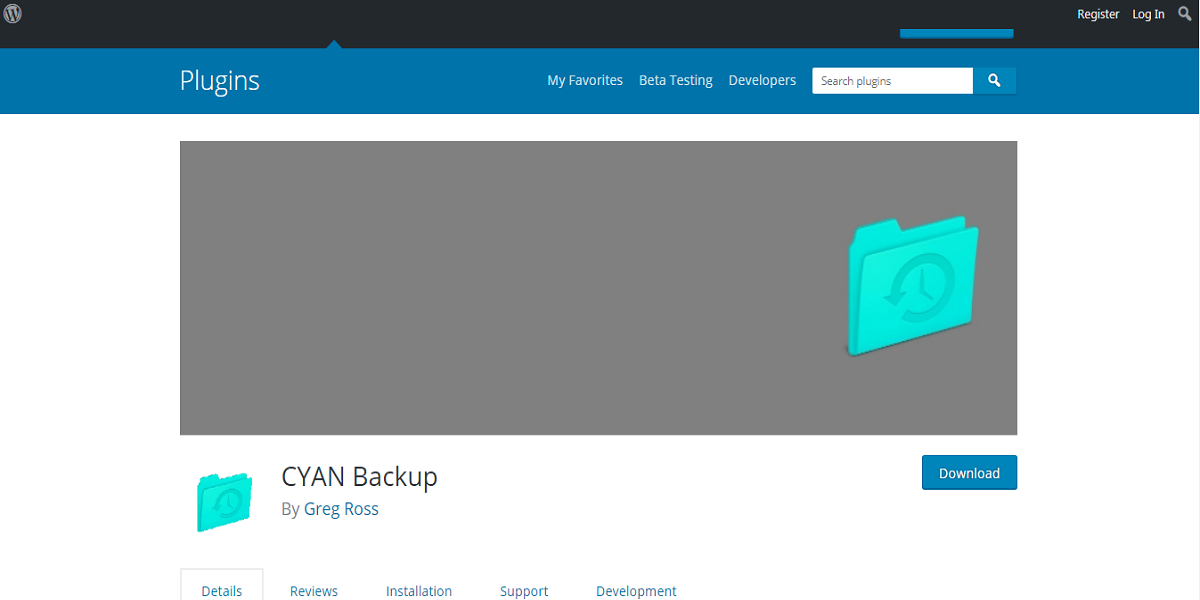The width and height of the screenshot is (1200, 600).
Task: Click the CYAN Backup folder plugin icon
Action: coord(223,501)
